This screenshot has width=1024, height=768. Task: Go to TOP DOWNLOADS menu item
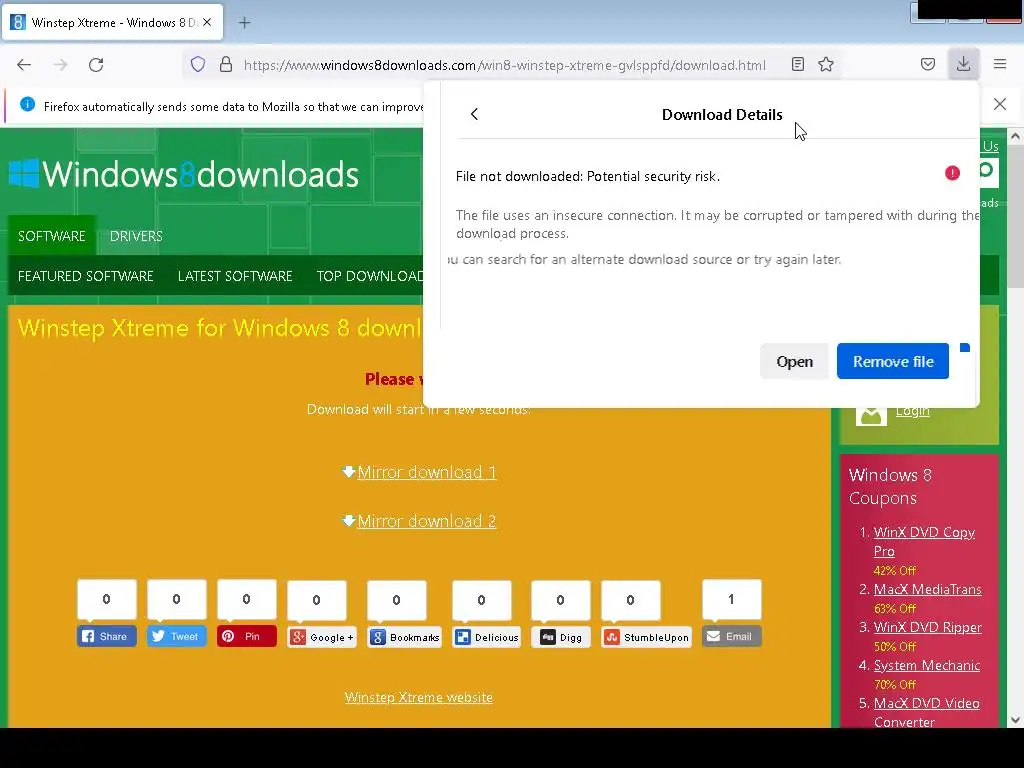tap(370, 276)
